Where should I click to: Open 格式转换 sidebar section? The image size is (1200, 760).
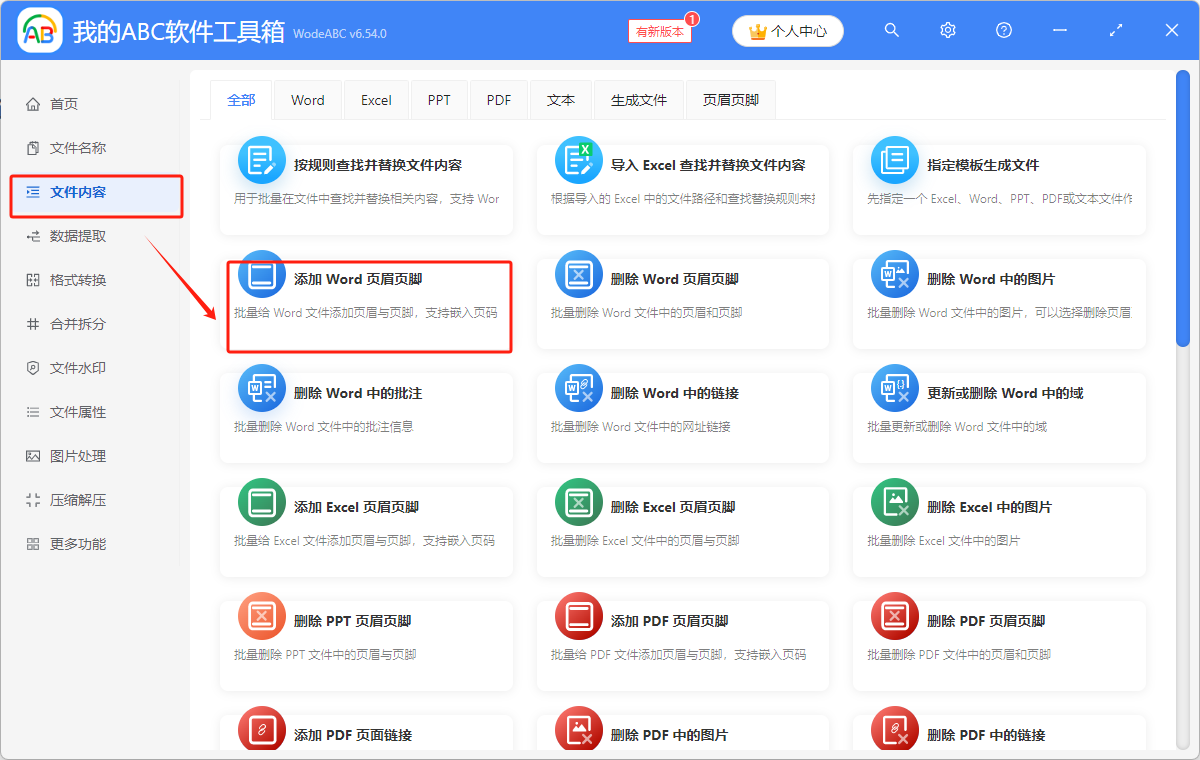[x=78, y=280]
